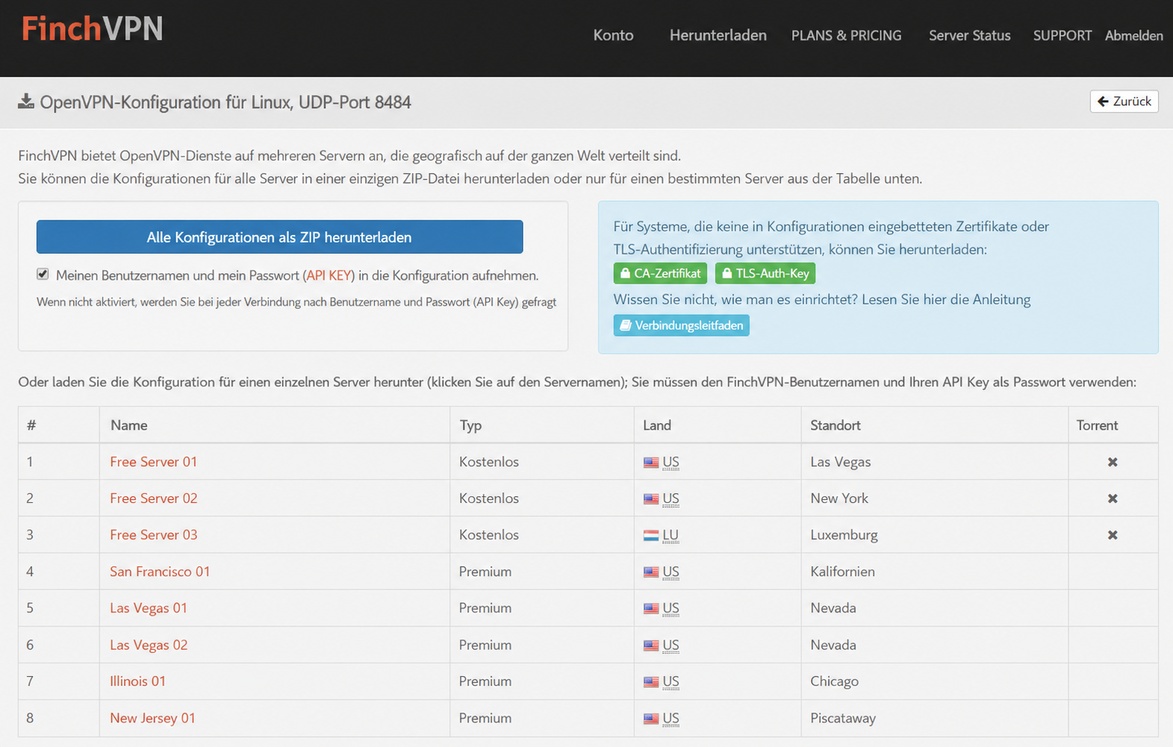Click the Name column header
This screenshot has height=747, width=1173.
coord(129,425)
